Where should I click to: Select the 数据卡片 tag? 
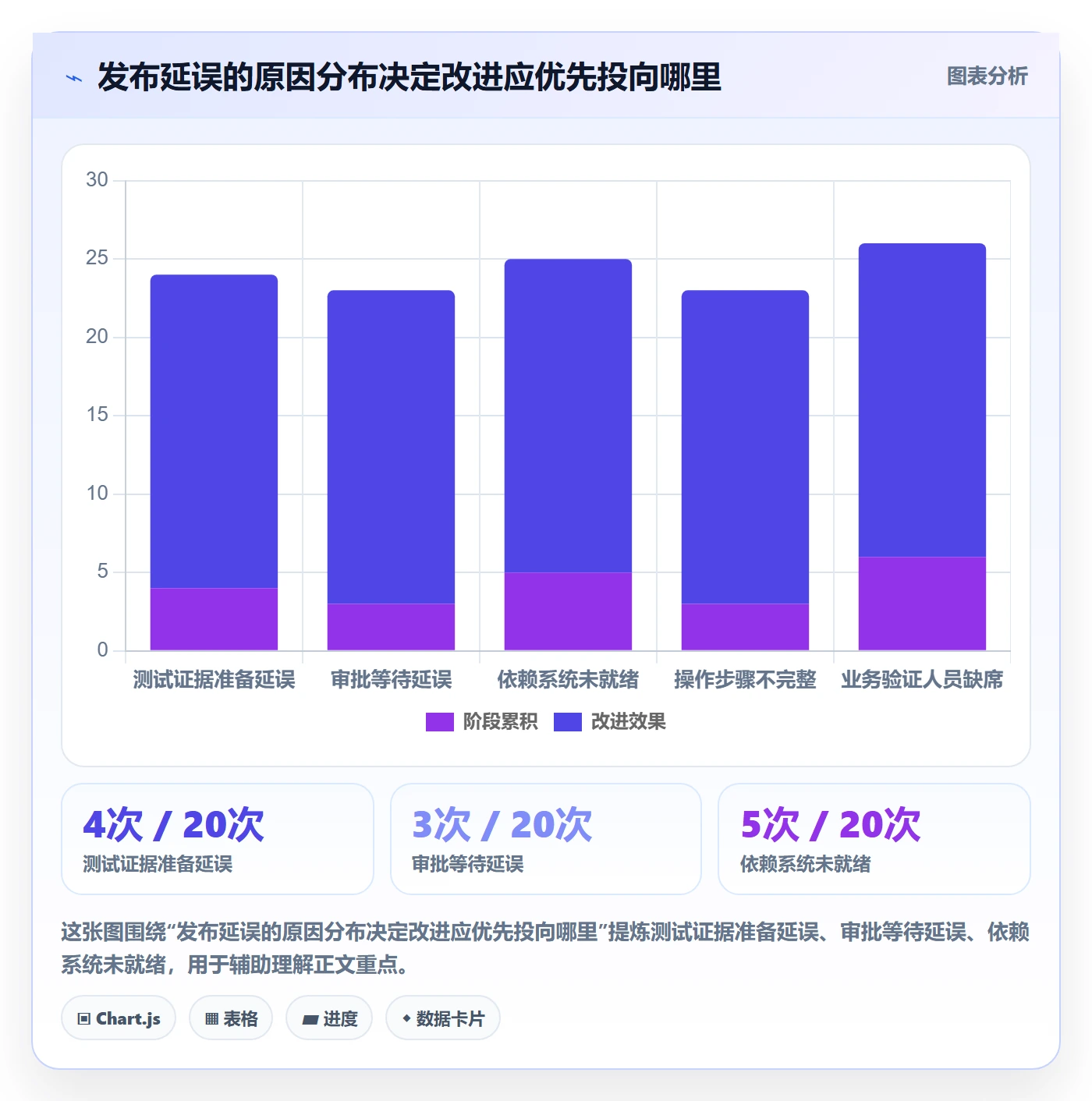443,1018
